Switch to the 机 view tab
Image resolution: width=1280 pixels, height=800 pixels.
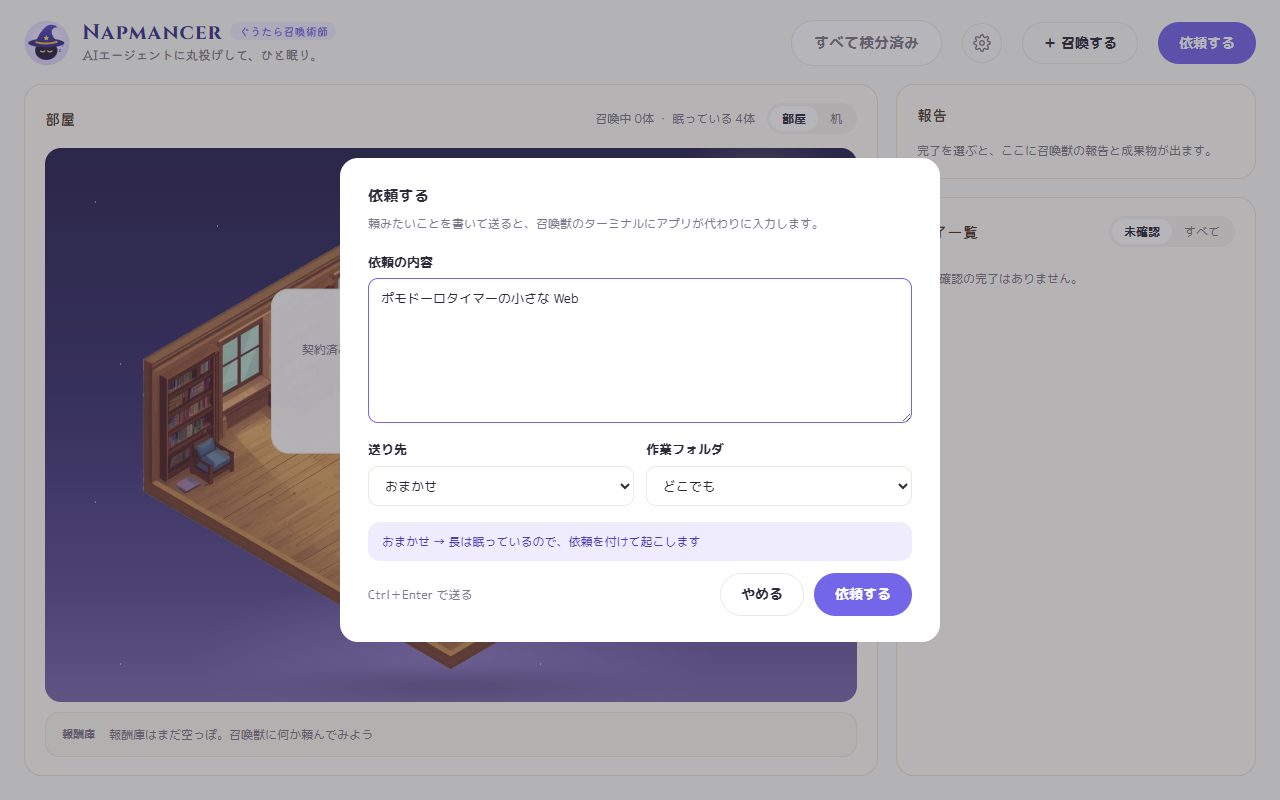tap(836, 119)
